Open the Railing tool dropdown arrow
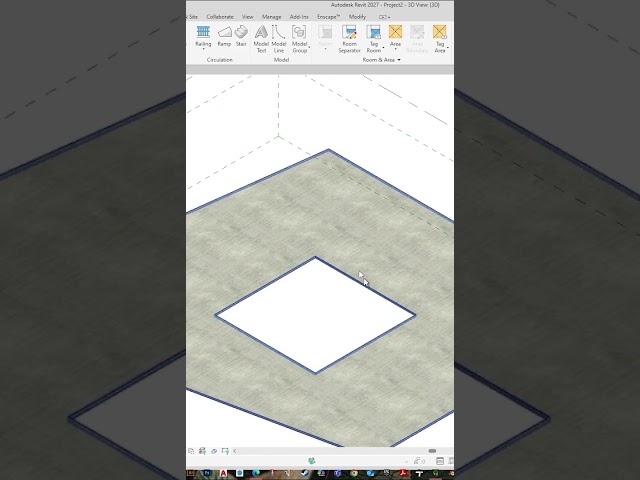The image size is (640, 480). (x=203, y=49)
